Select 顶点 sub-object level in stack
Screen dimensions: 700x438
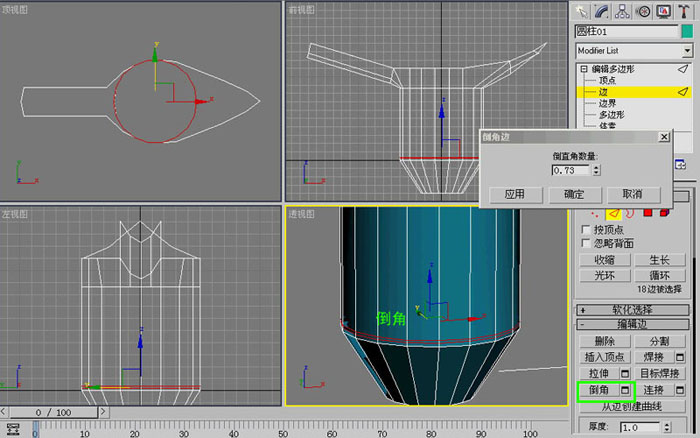pos(607,80)
